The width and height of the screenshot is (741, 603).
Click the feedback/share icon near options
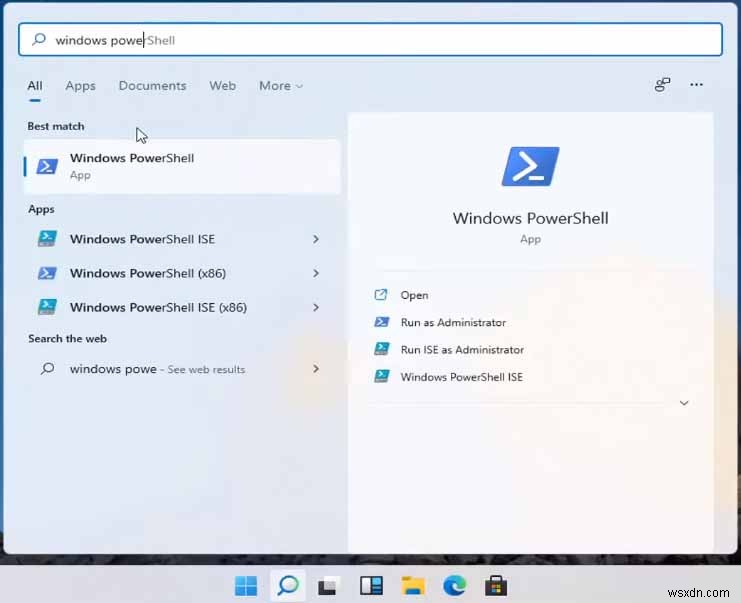click(663, 85)
